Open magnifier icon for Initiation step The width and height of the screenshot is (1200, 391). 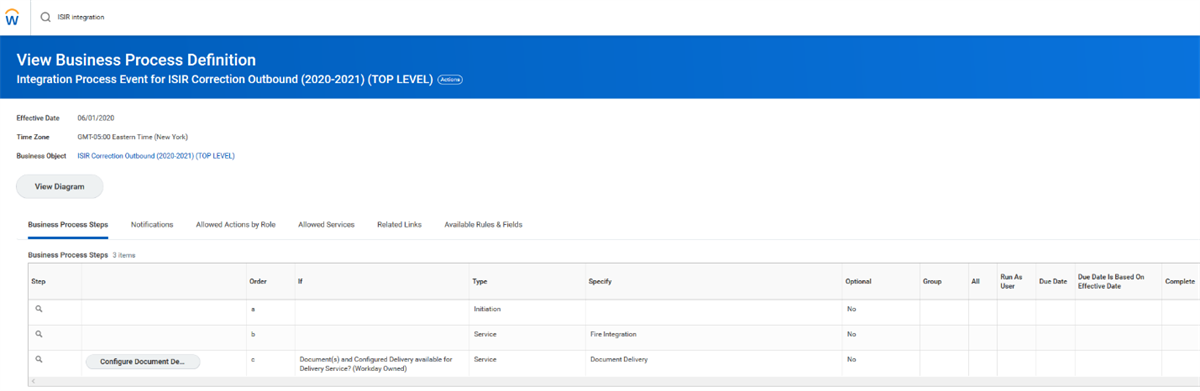tap(39, 309)
